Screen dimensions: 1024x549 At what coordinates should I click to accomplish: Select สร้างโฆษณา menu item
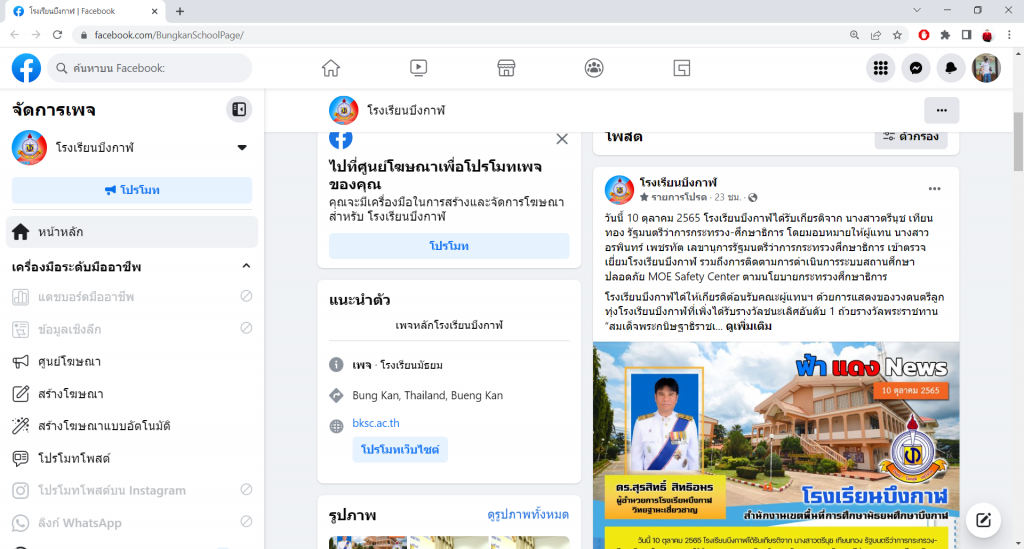point(132,394)
